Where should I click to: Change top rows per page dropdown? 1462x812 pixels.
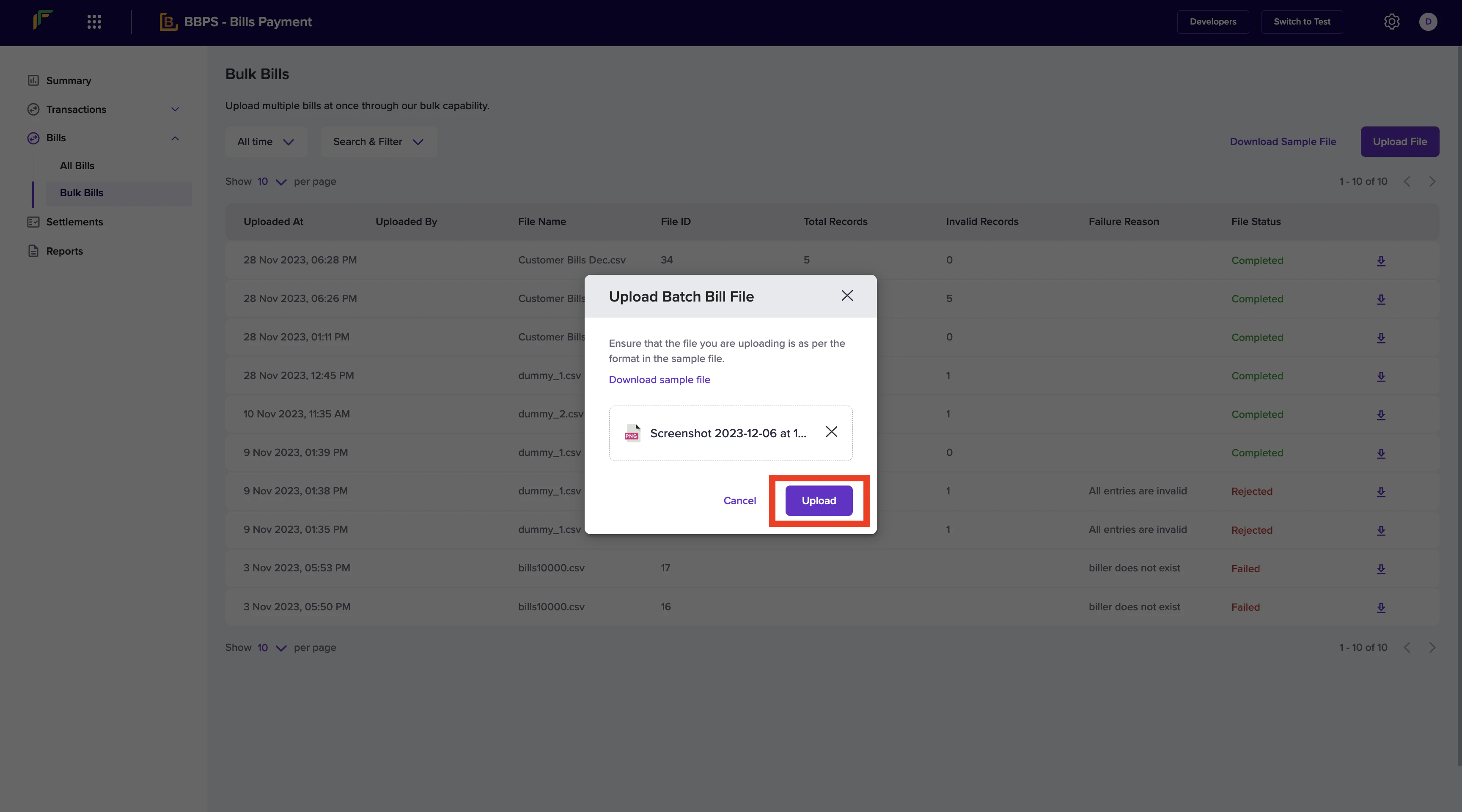(x=271, y=181)
